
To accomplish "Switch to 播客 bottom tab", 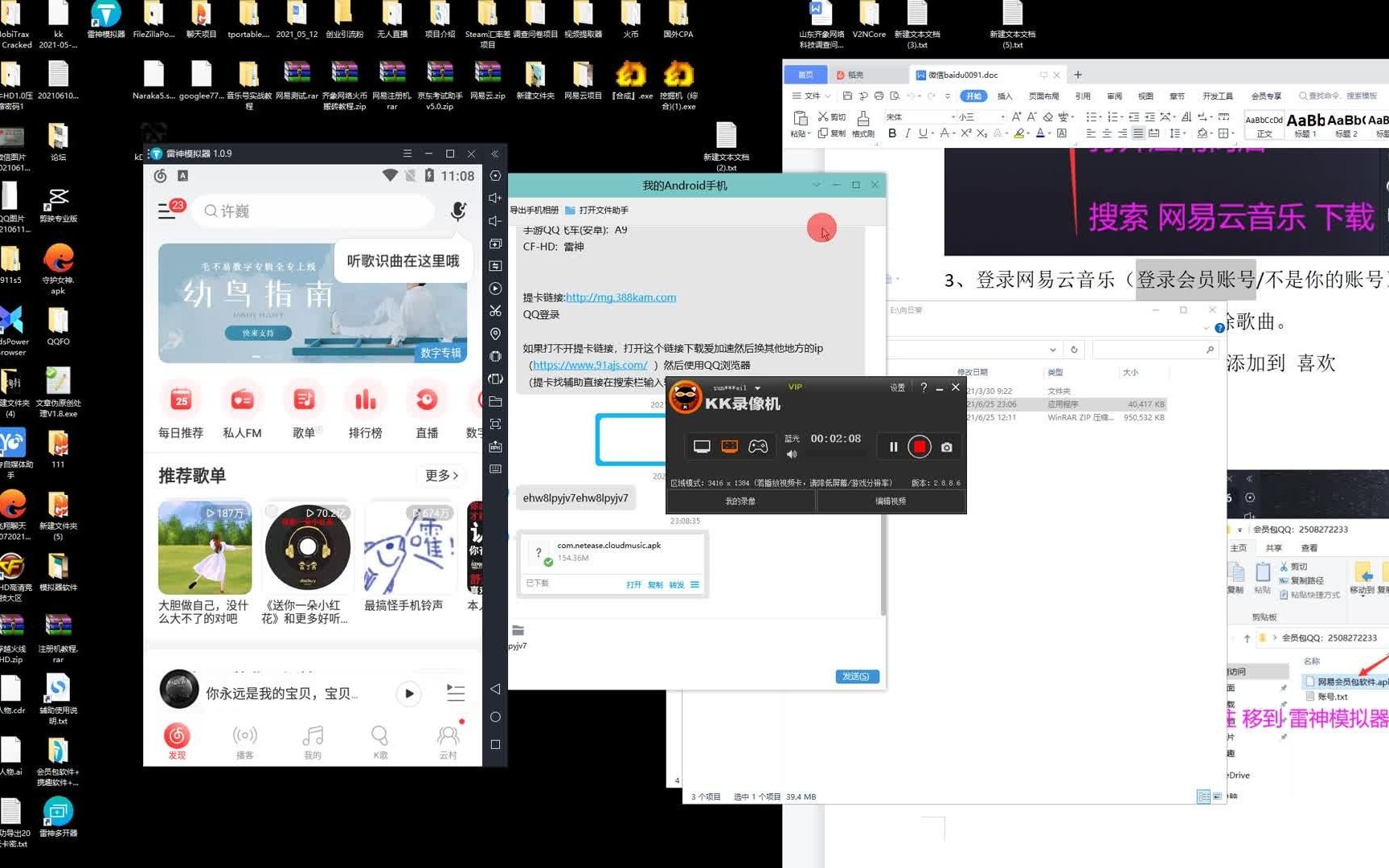I will tap(244, 742).
